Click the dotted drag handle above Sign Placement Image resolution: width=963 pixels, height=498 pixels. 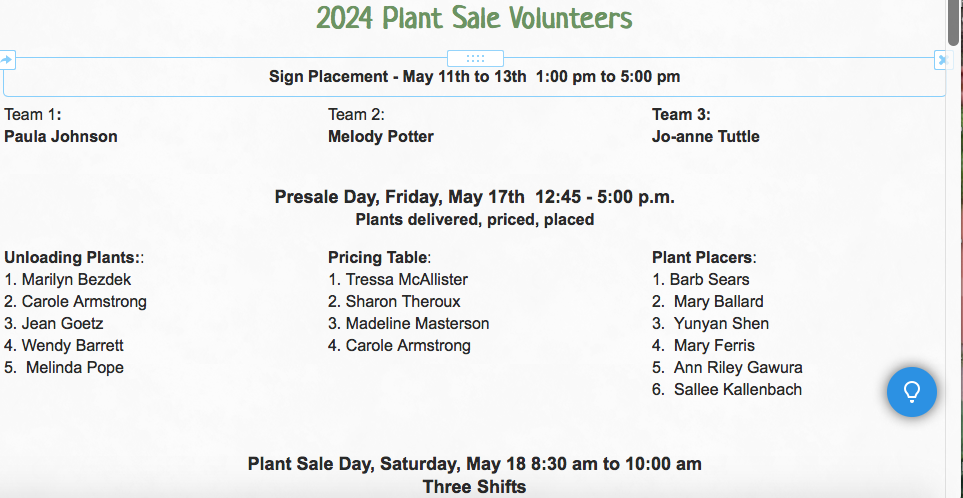click(x=475, y=59)
